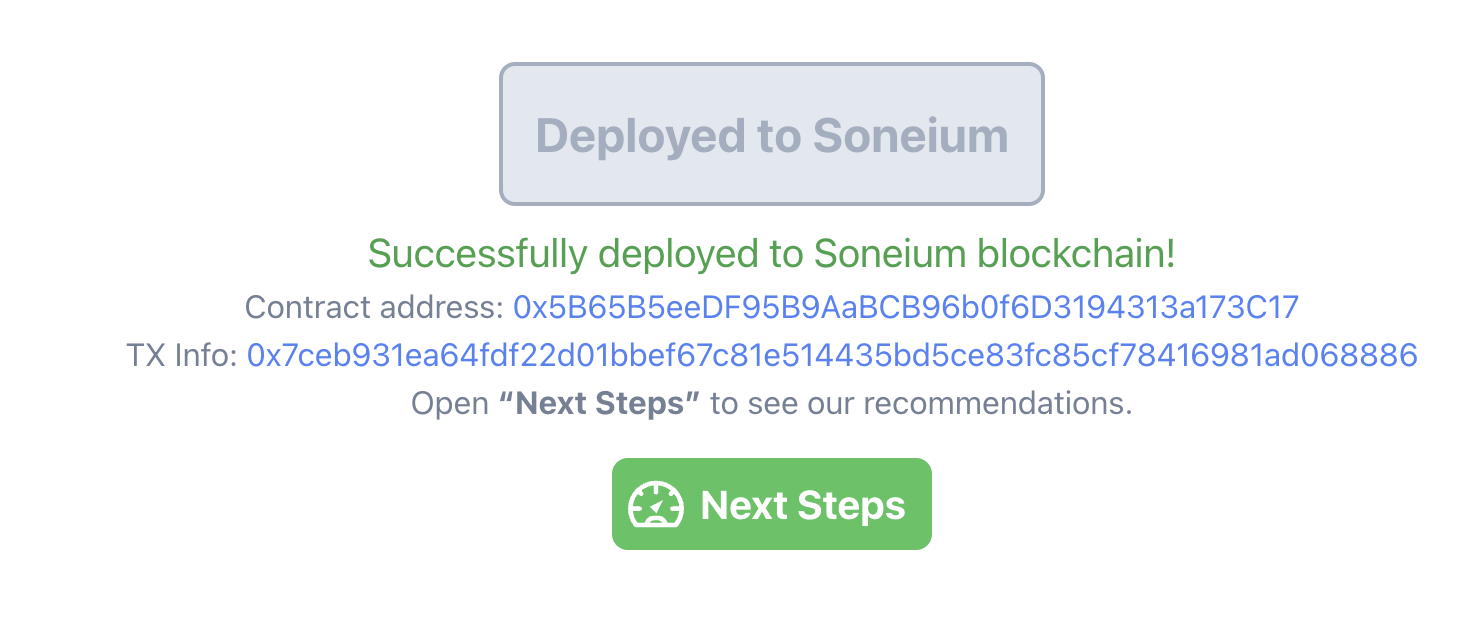Screen dimensions: 1472x634
Task: Click the bold "Next Steps" text in recommendations line
Action: [599, 404]
